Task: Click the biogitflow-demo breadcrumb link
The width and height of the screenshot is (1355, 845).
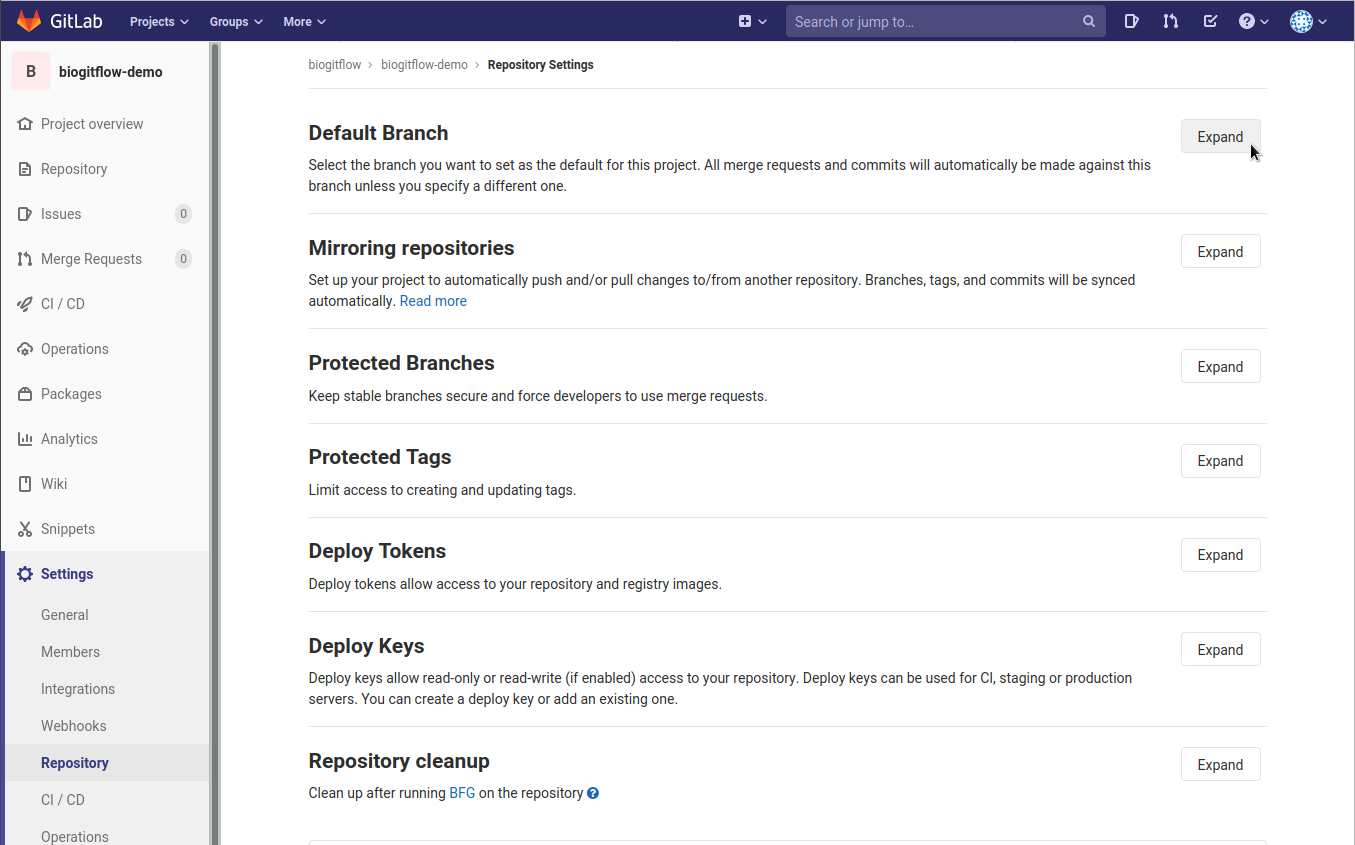Action: point(424,65)
